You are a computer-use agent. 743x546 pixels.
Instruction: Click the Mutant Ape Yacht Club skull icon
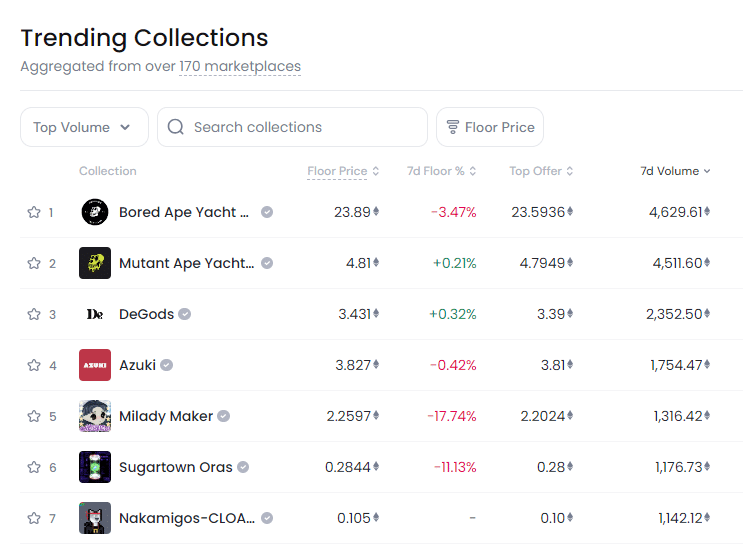(x=95, y=263)
